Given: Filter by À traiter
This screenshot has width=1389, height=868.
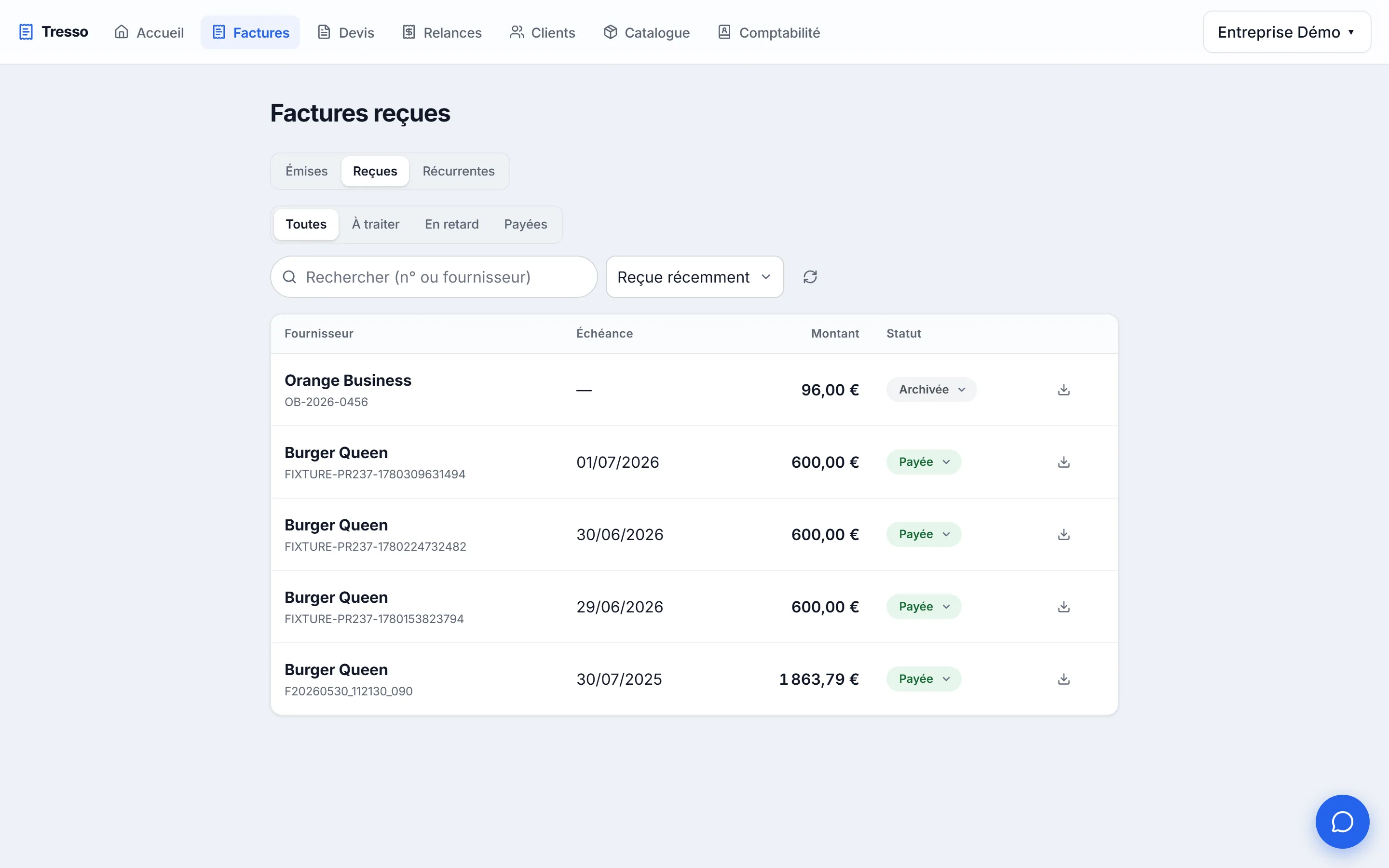Looking at the screenshot, I should (375, 224).
